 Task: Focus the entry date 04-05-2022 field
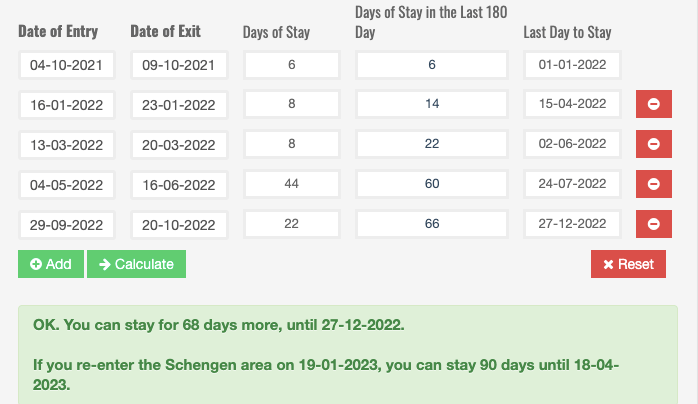click(x=67, y=184)
